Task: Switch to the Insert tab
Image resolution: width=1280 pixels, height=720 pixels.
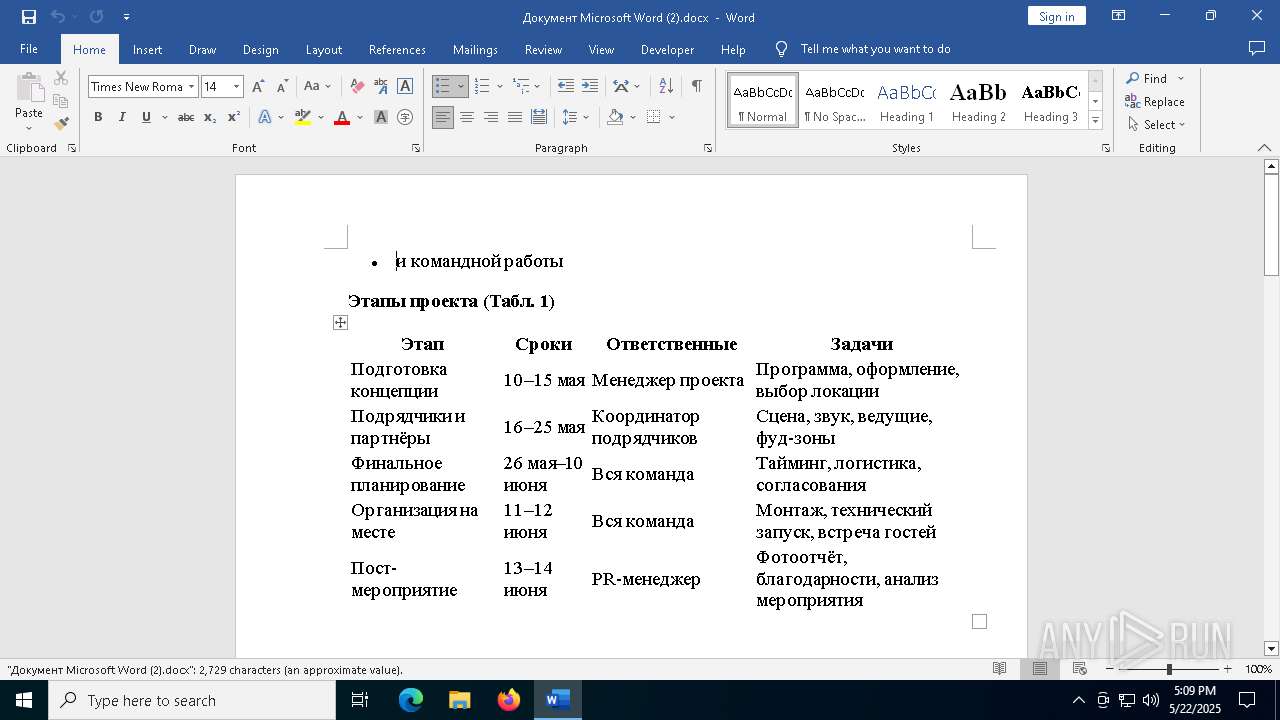Action: point(147,49)
